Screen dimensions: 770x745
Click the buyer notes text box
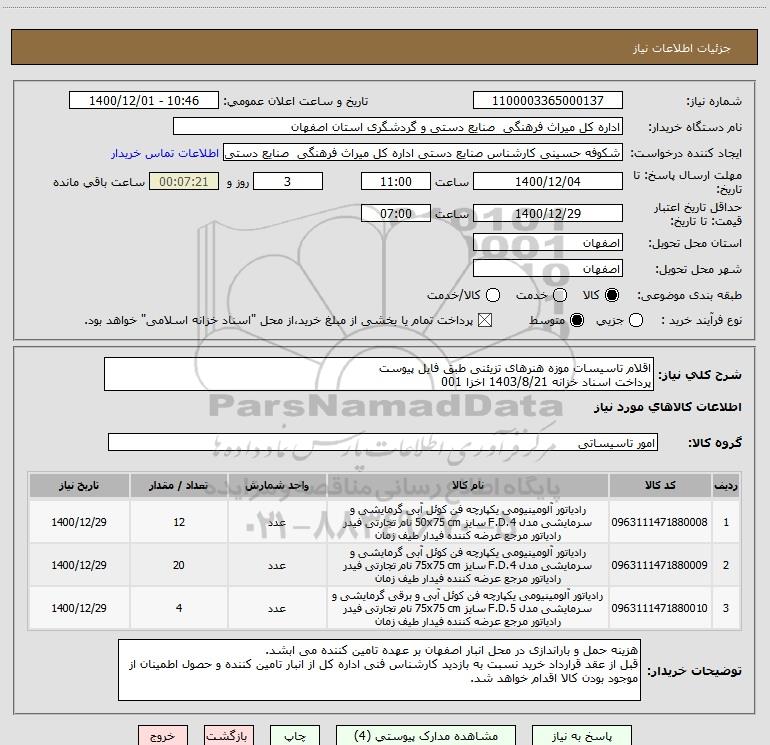coord(379,670)
